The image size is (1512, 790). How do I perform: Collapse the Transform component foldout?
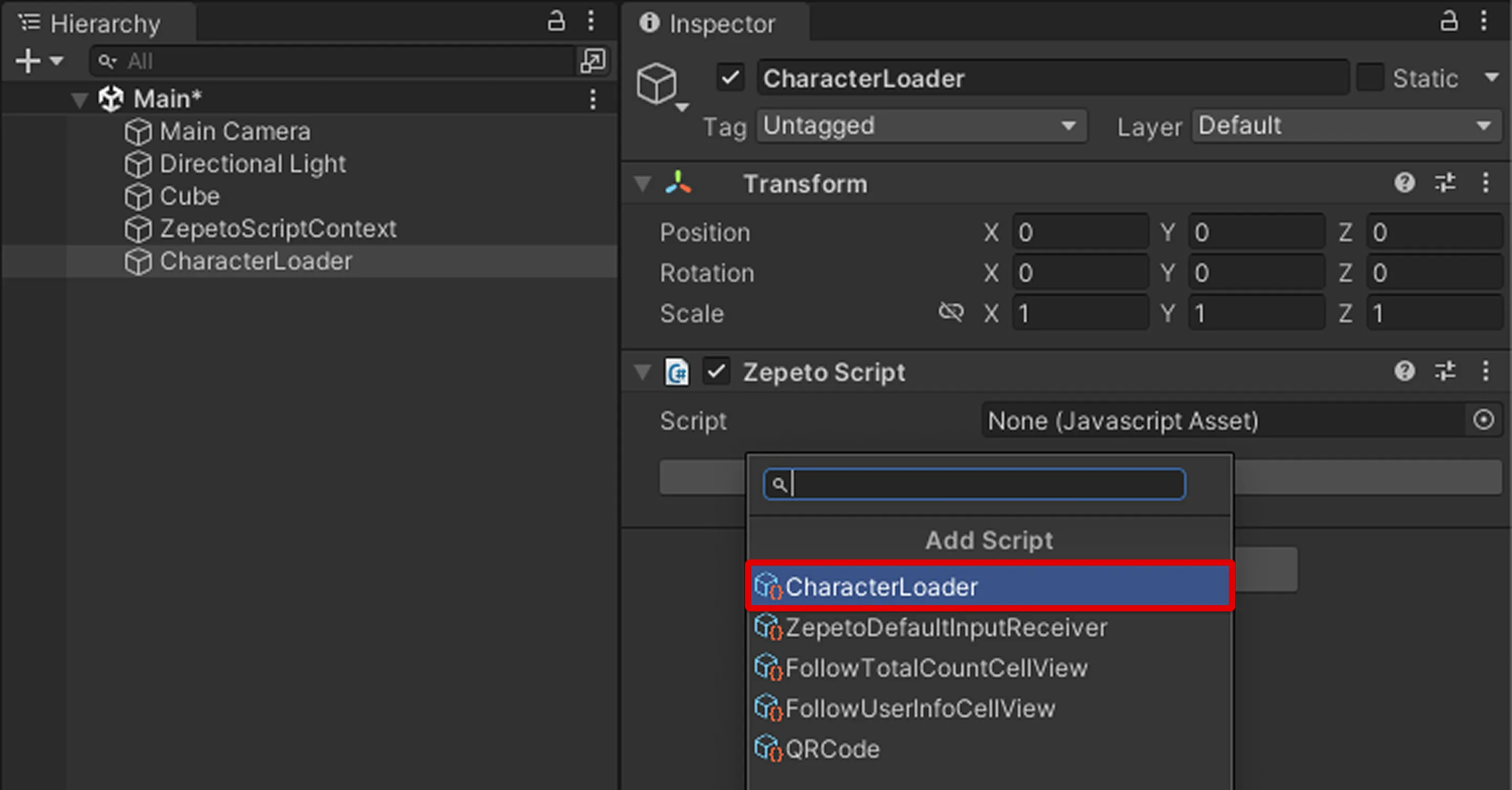[643, 184]
